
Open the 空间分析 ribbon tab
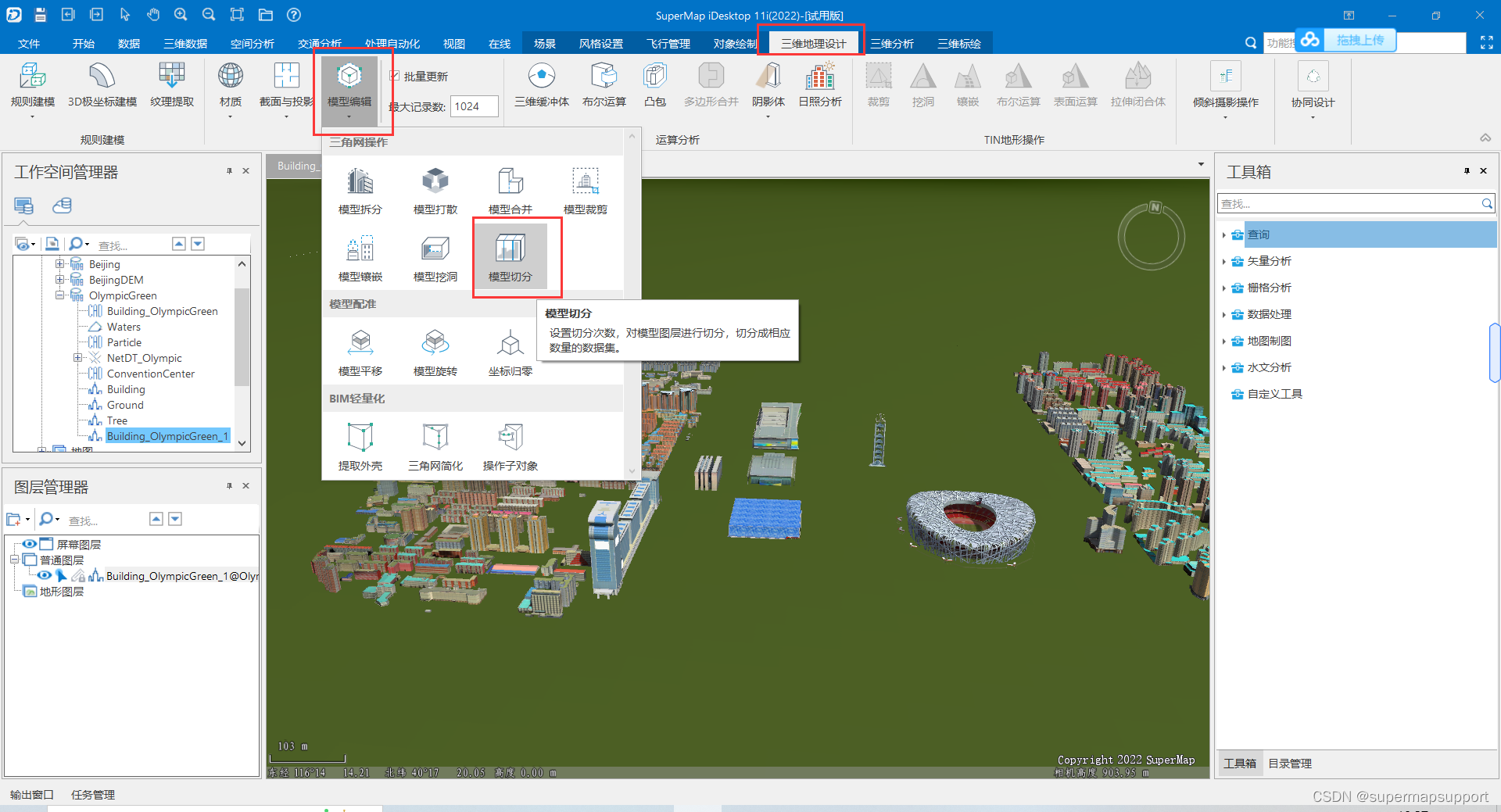[253, 43]
